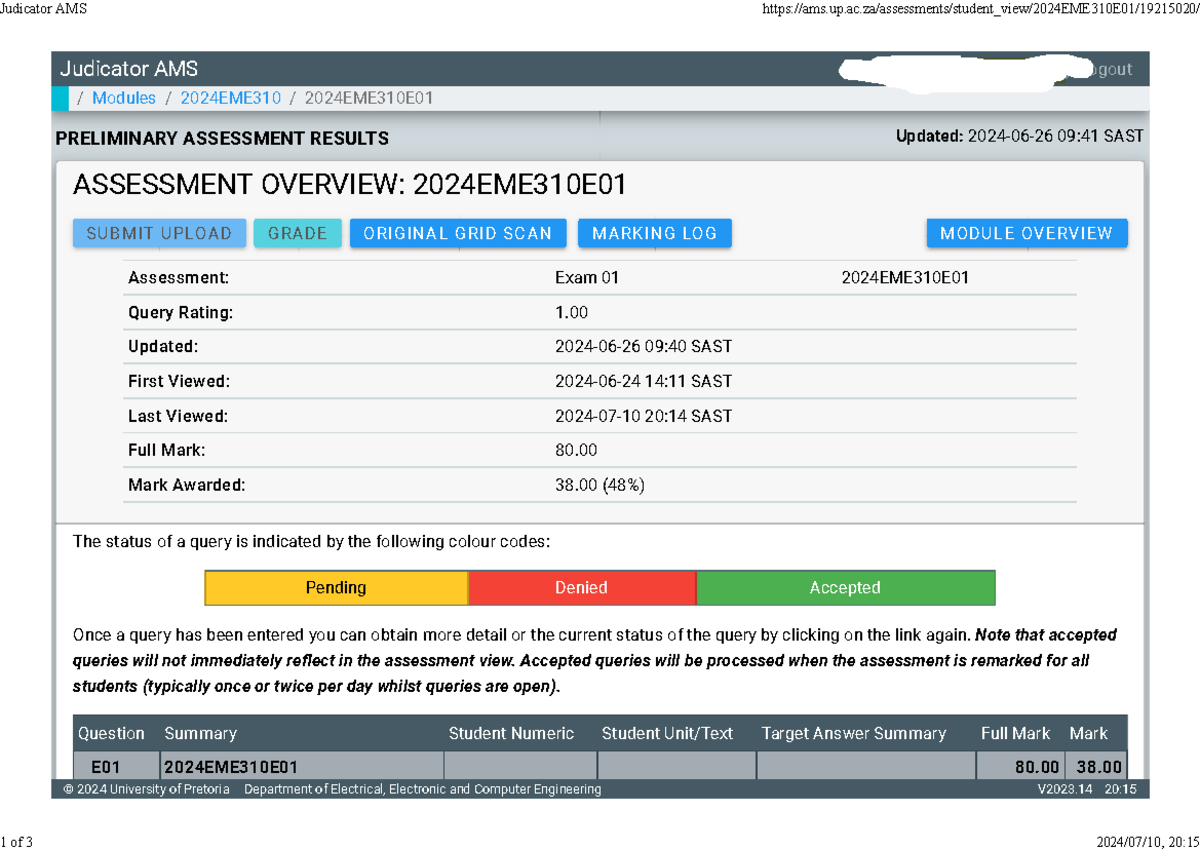Go to Module Overview

pyautogui.click(x=1027, y=233)
